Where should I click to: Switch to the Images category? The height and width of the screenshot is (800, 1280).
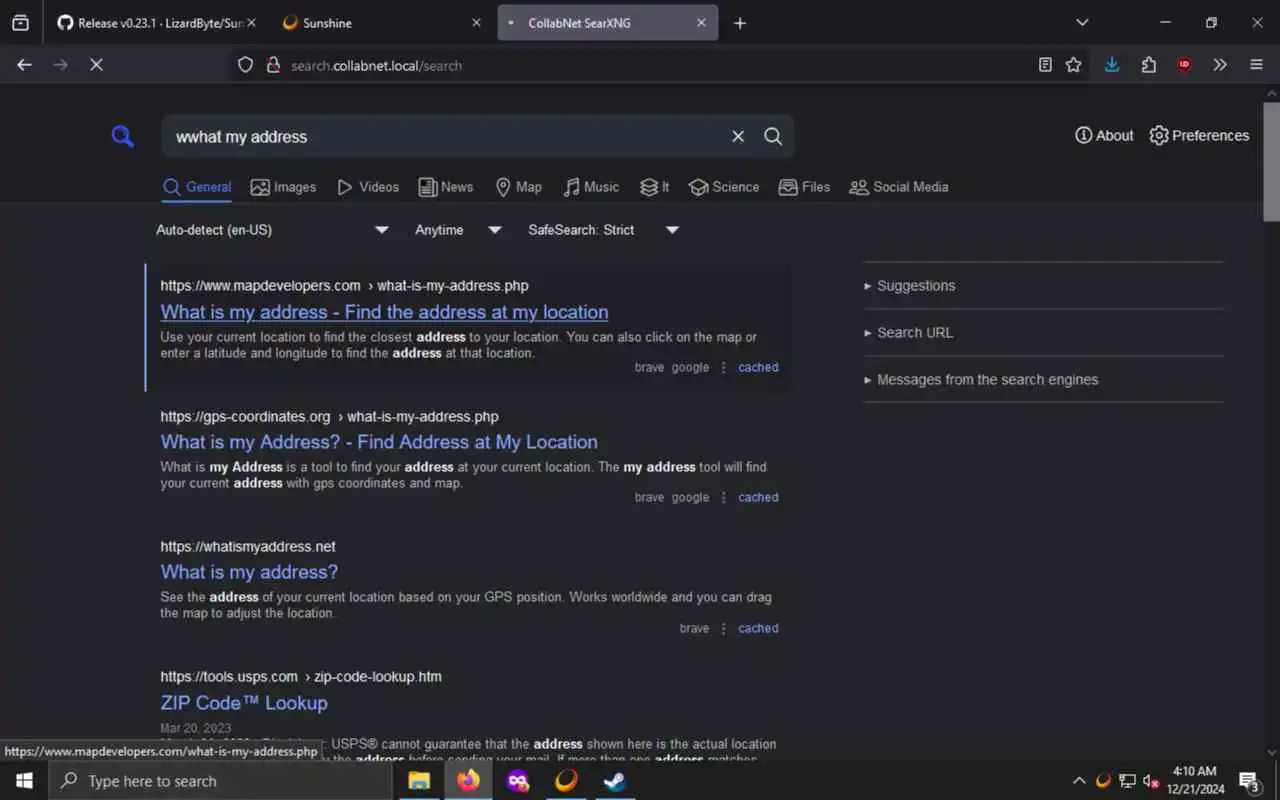(283, 187)
